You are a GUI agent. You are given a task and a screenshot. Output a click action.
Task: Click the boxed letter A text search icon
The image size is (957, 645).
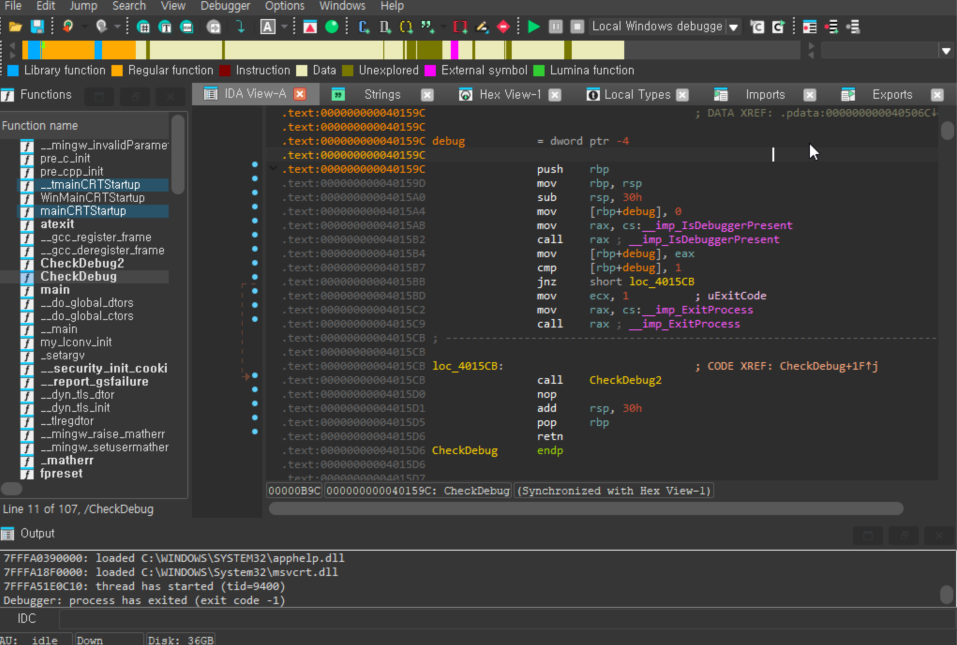(x=267, y=27)
